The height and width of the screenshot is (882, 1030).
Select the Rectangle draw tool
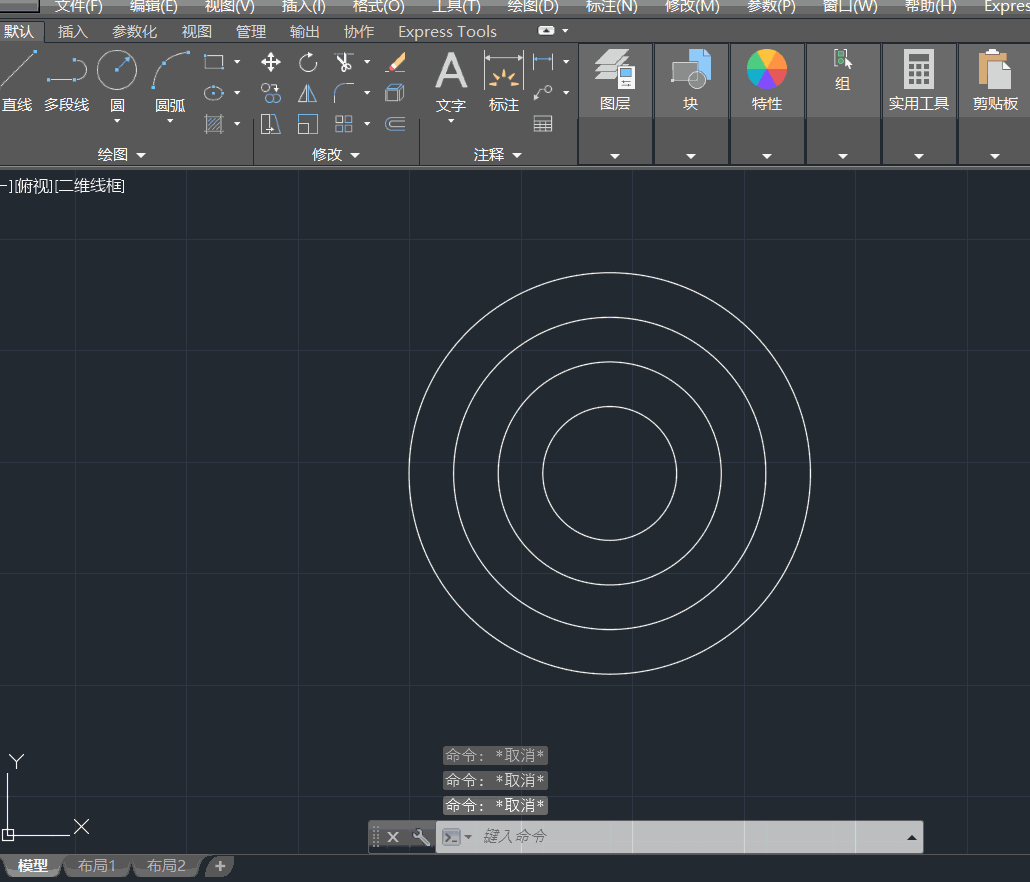coord(214,62)
